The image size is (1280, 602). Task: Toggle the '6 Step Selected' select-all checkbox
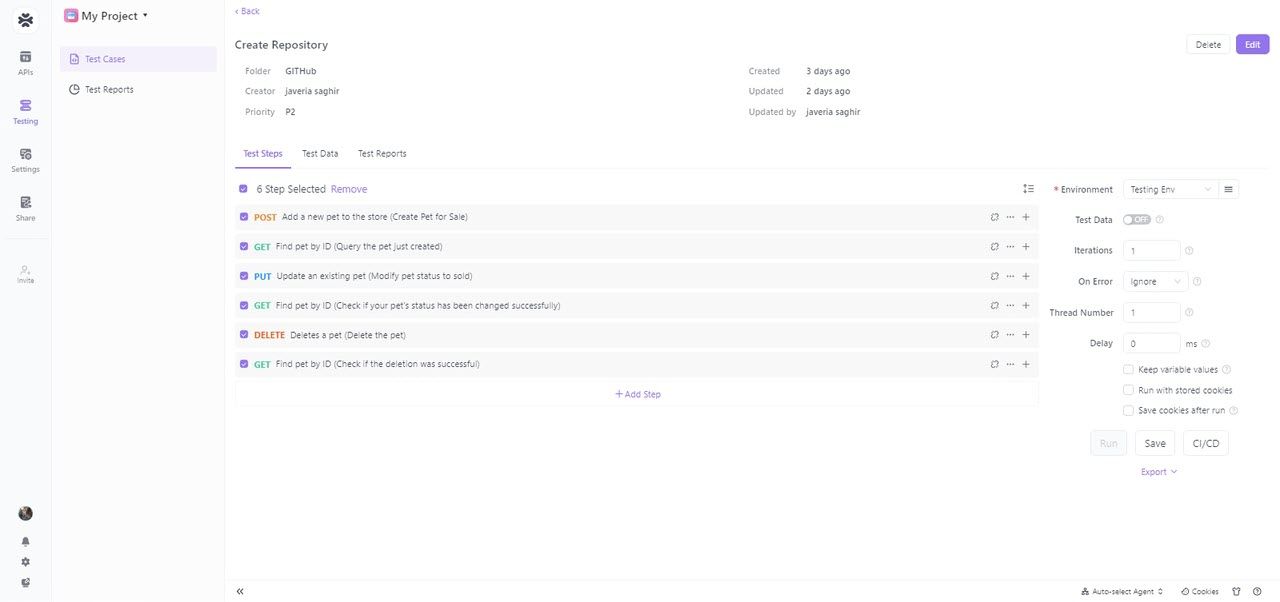[x=243, y=189]
